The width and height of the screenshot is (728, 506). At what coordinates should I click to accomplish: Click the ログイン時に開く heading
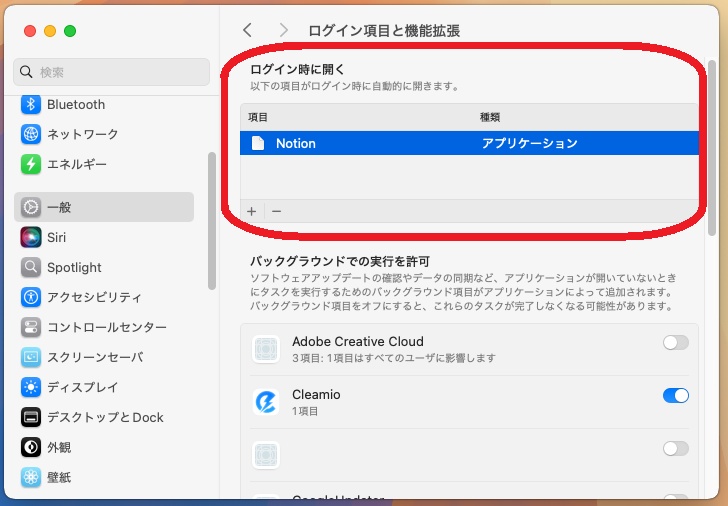[x=297, y=70]
